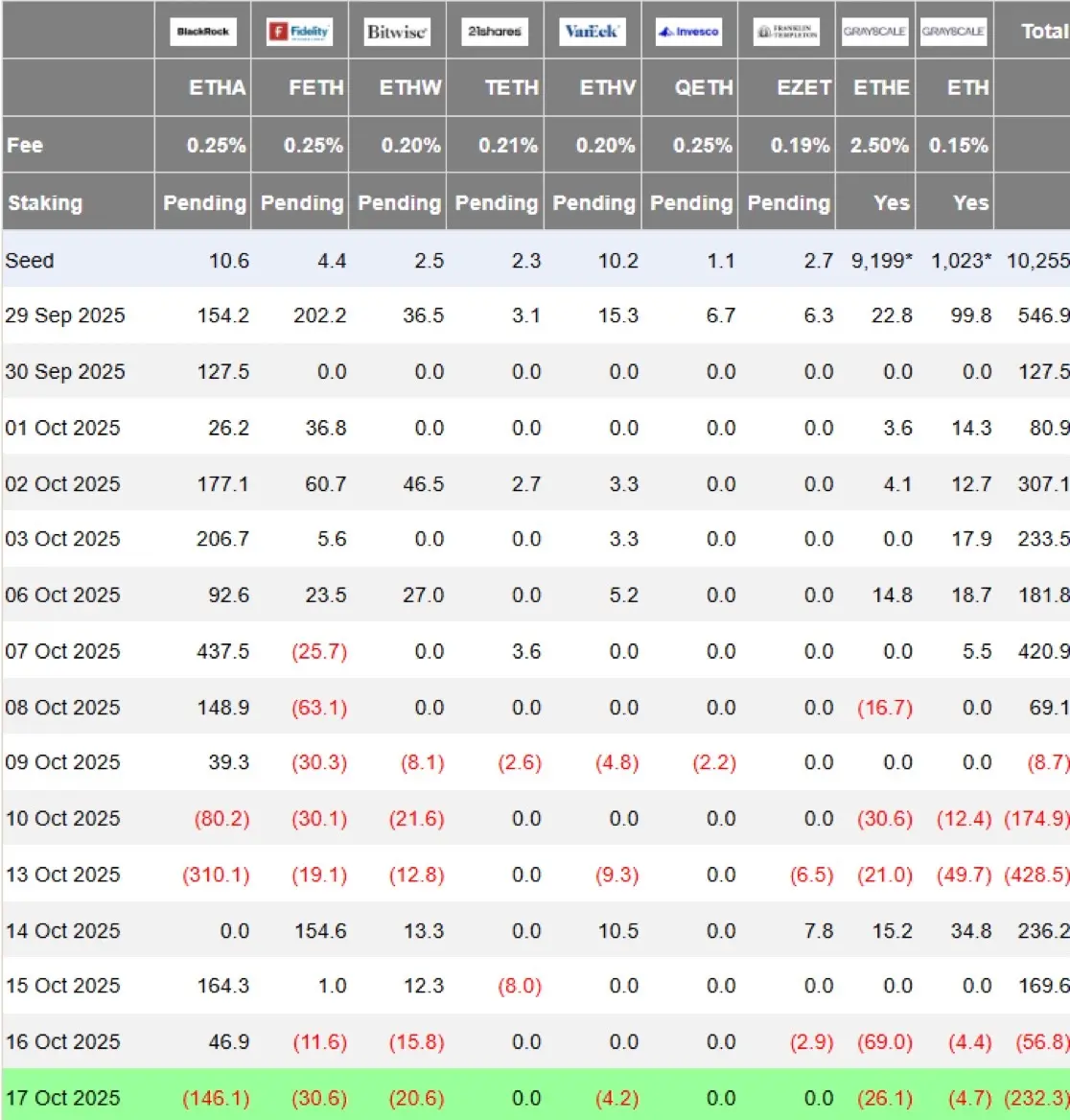
Task: Click the (63.1) FETH outflow
Action: 319,707
